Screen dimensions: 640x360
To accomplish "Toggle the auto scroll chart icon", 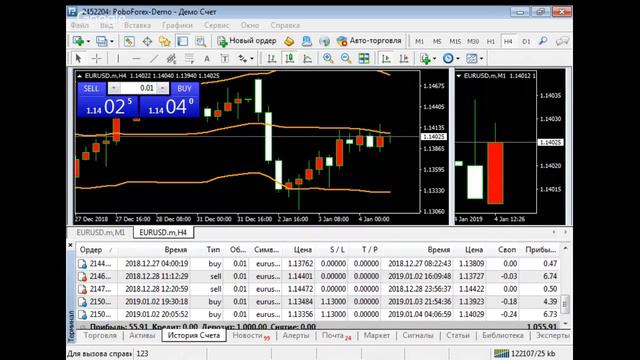I will coord(386,58).
